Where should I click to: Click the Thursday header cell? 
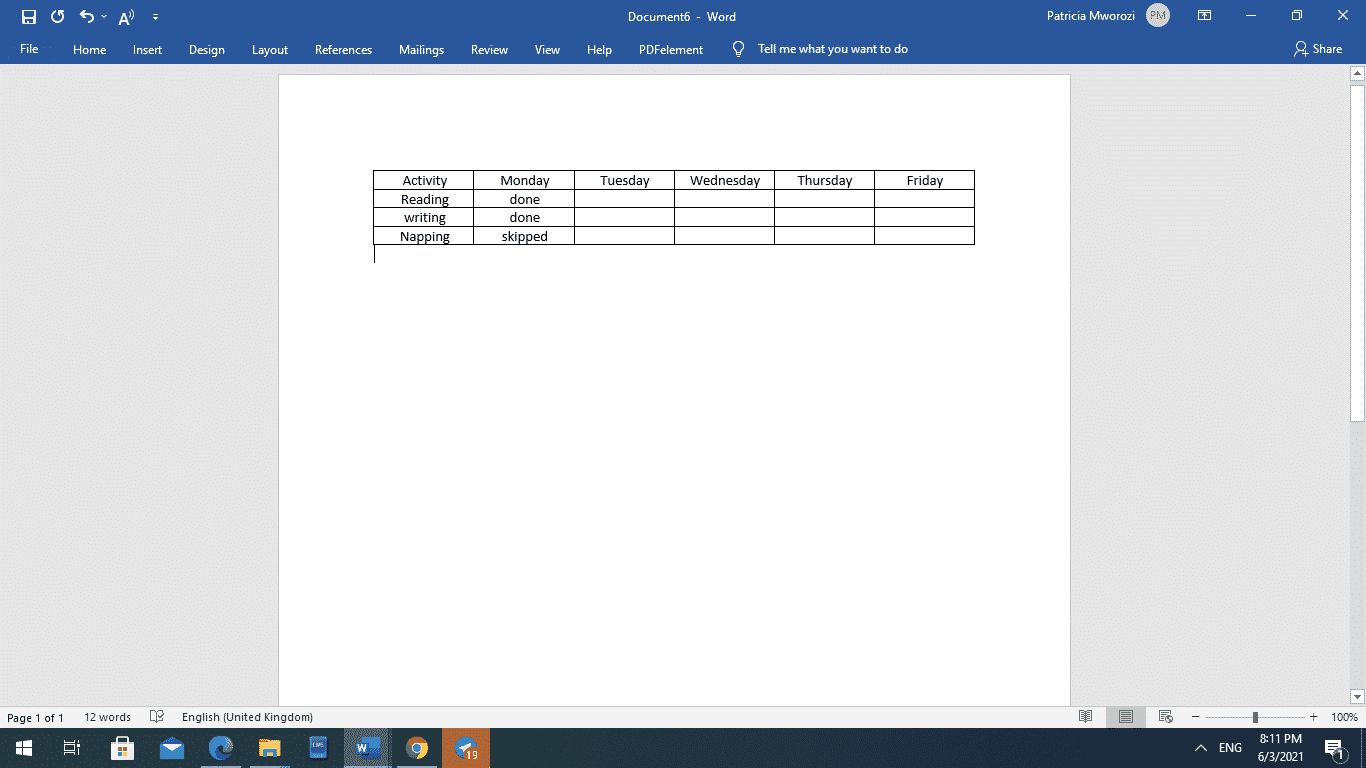(824, 180)
